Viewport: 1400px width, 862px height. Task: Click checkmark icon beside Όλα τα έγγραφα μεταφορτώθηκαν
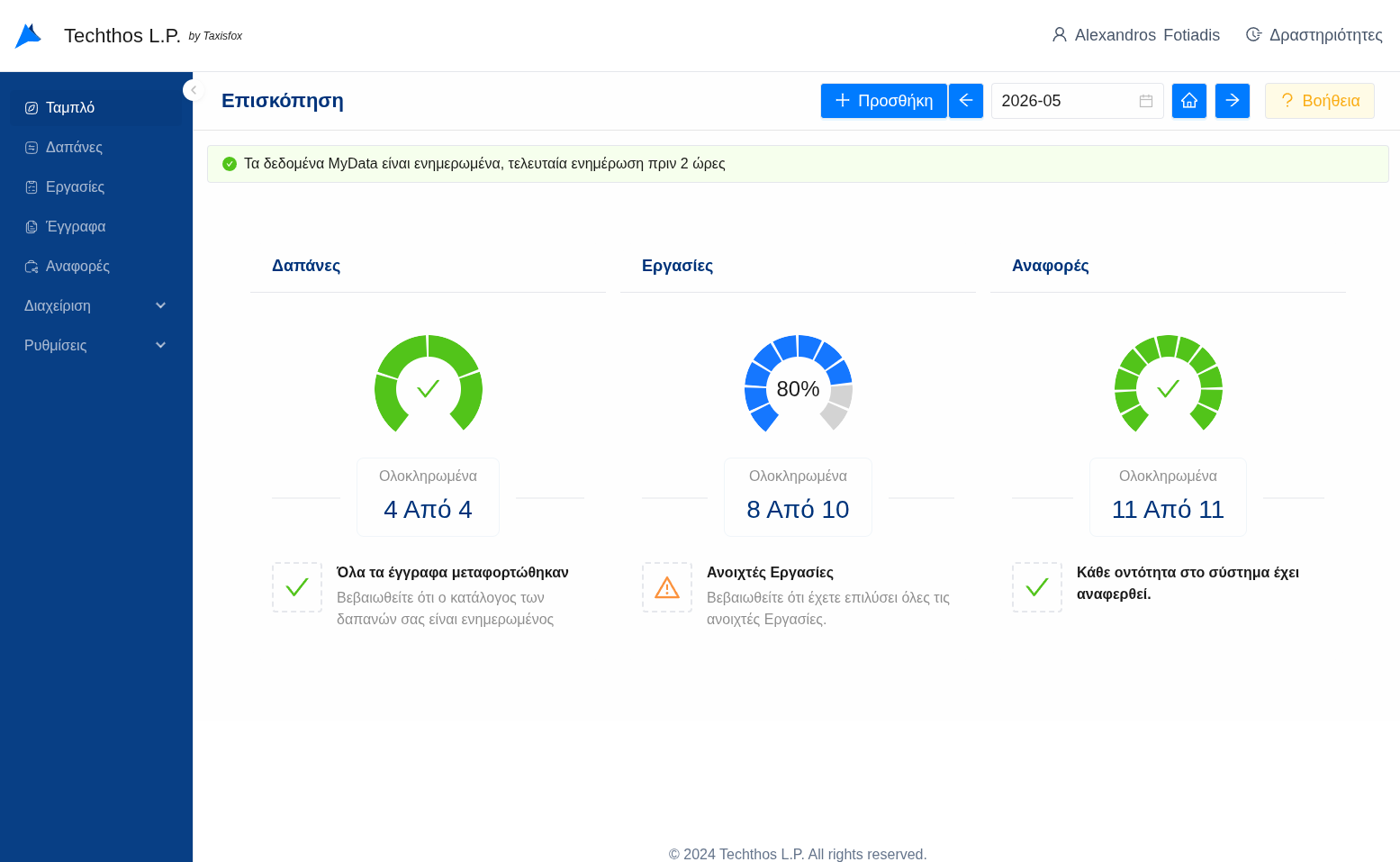coord(297,587)
